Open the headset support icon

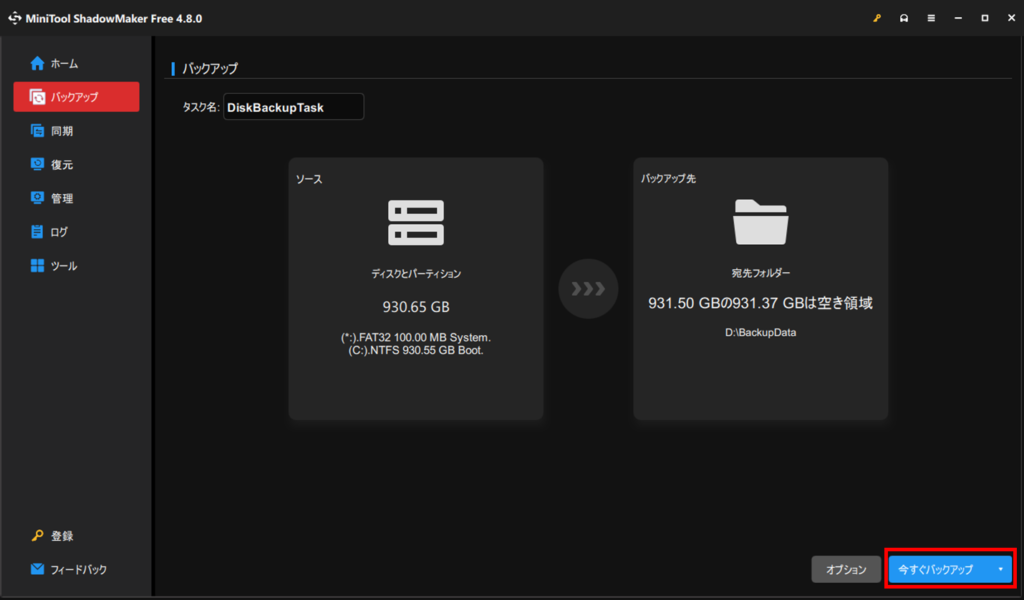[904, 18]
